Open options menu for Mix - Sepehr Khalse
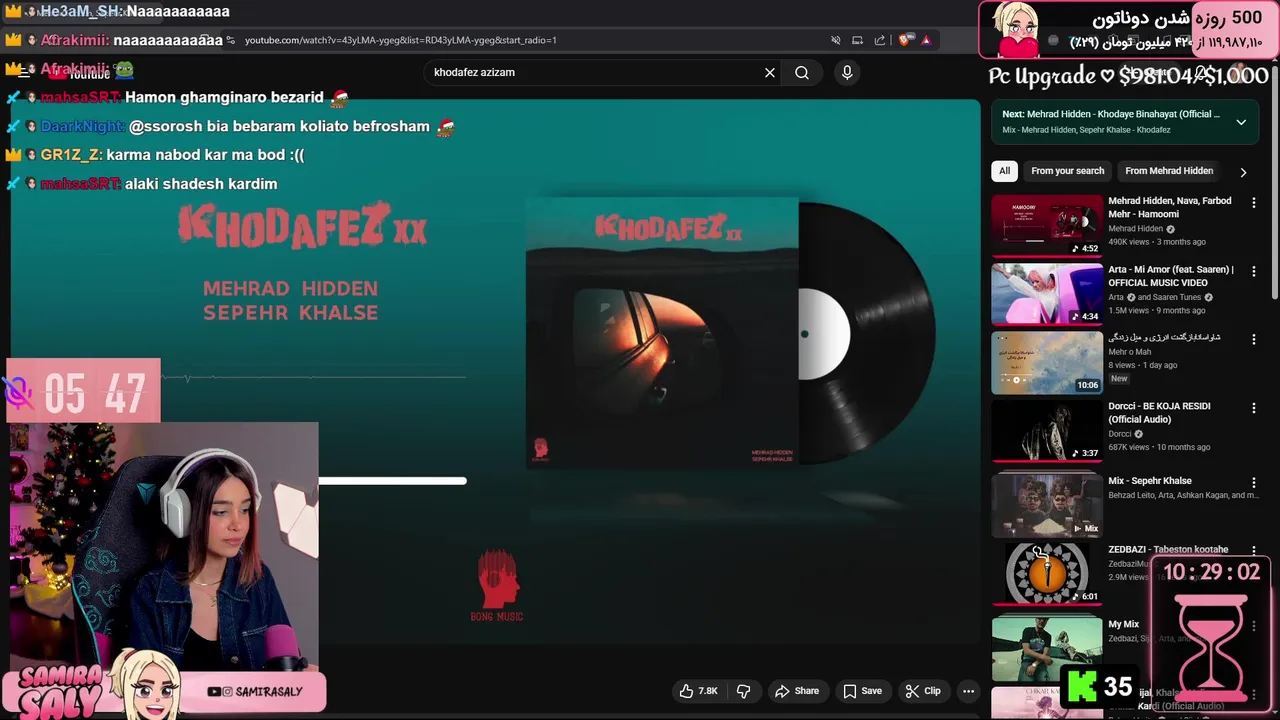1280x720 pixels. pos(1254,481)
